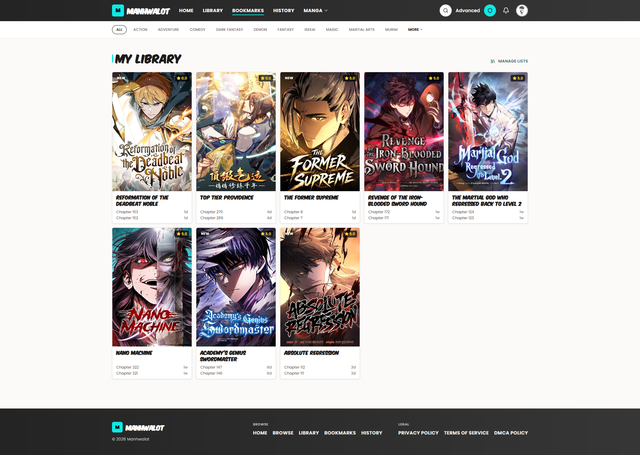Click the footer Home link
640x455 pixels.
tap(260, 433)
